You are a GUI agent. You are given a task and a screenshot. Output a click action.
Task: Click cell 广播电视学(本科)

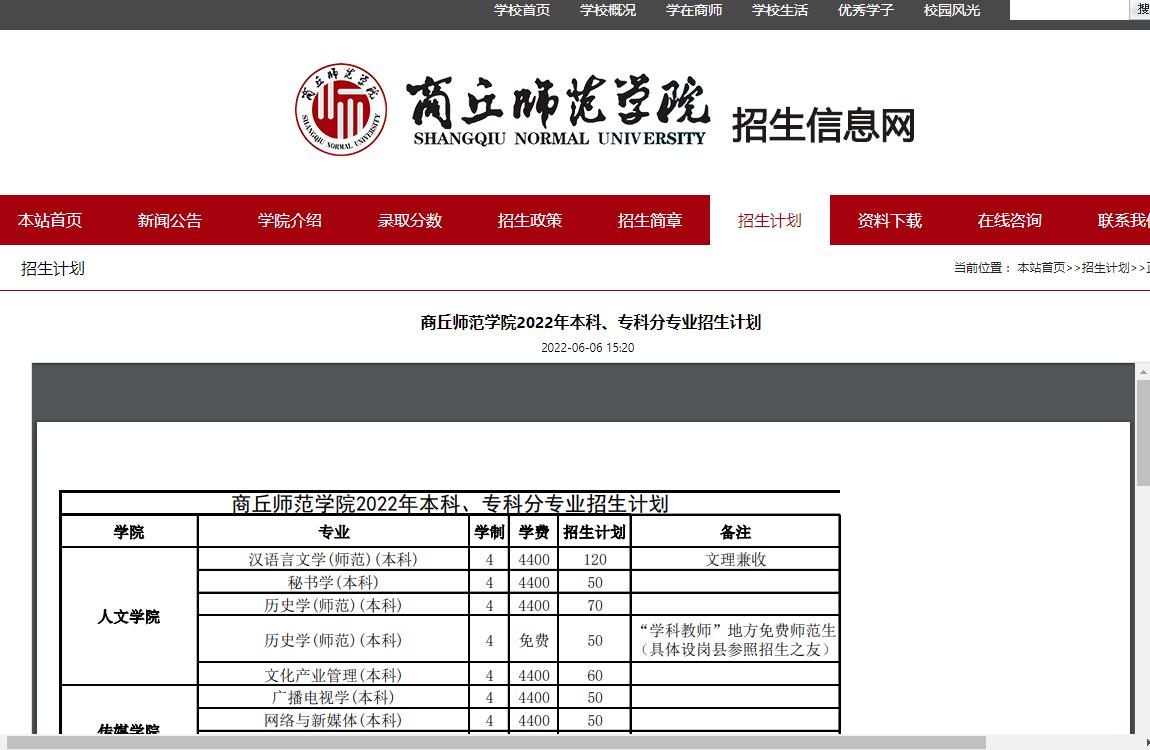[x=333, y=697]
